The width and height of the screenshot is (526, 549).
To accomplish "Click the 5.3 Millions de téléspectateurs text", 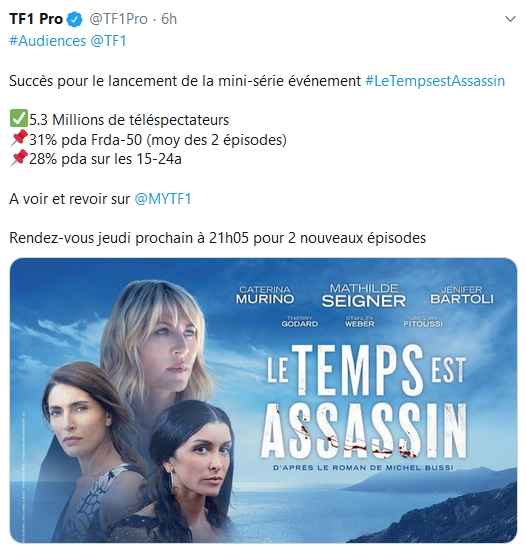I will [x=129, y=120].
